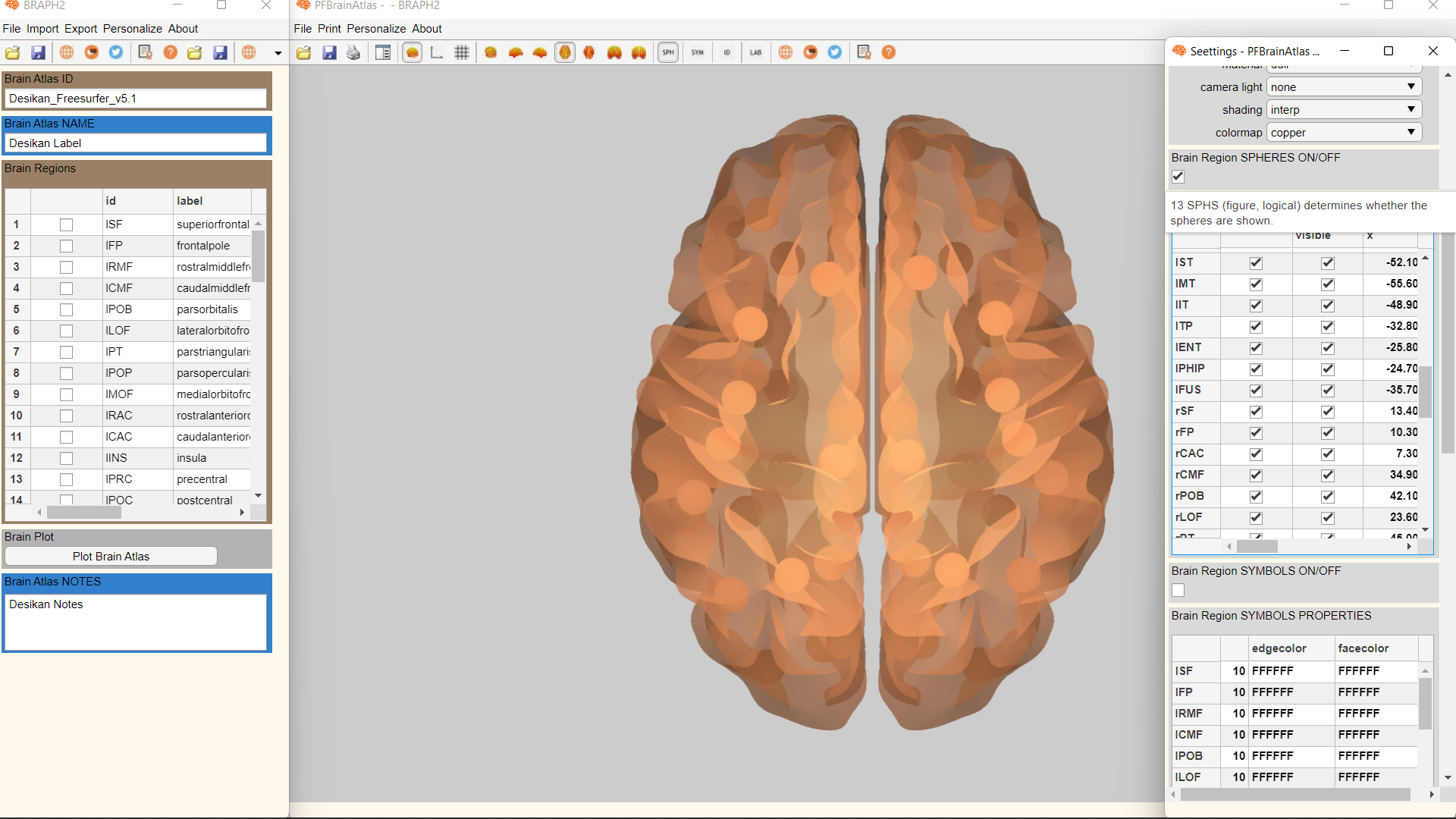1456x819 pixels.
Task: Toggle the ID toolbar button
Action: coord(726,52)
